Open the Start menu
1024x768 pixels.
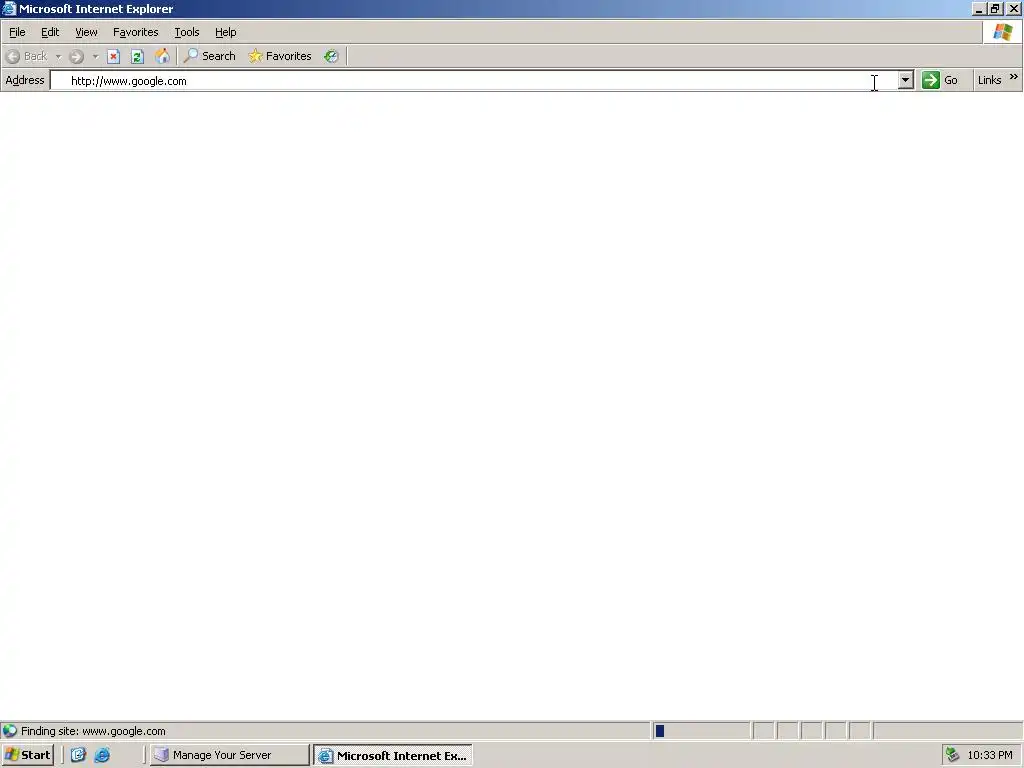(x=27, y=755)
